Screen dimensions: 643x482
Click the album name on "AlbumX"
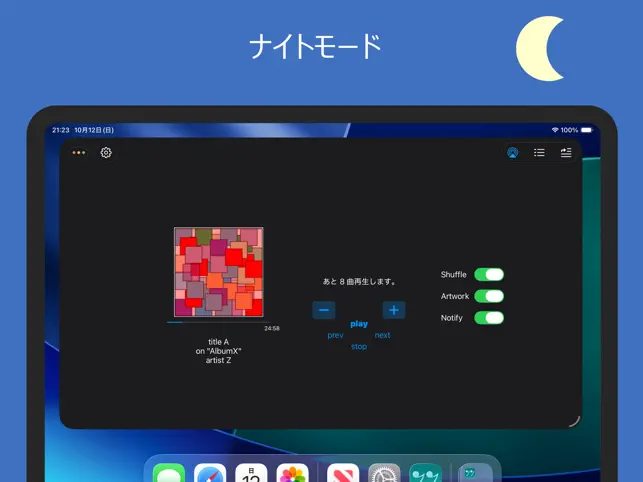219,351
